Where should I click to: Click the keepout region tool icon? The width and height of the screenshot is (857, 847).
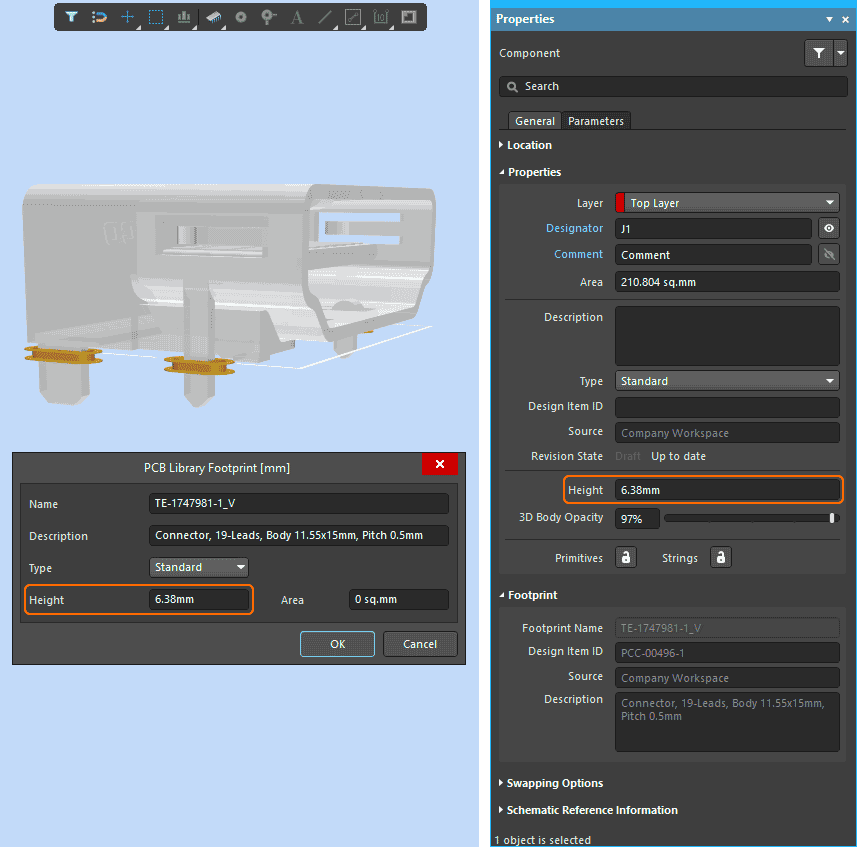(353, 17)
